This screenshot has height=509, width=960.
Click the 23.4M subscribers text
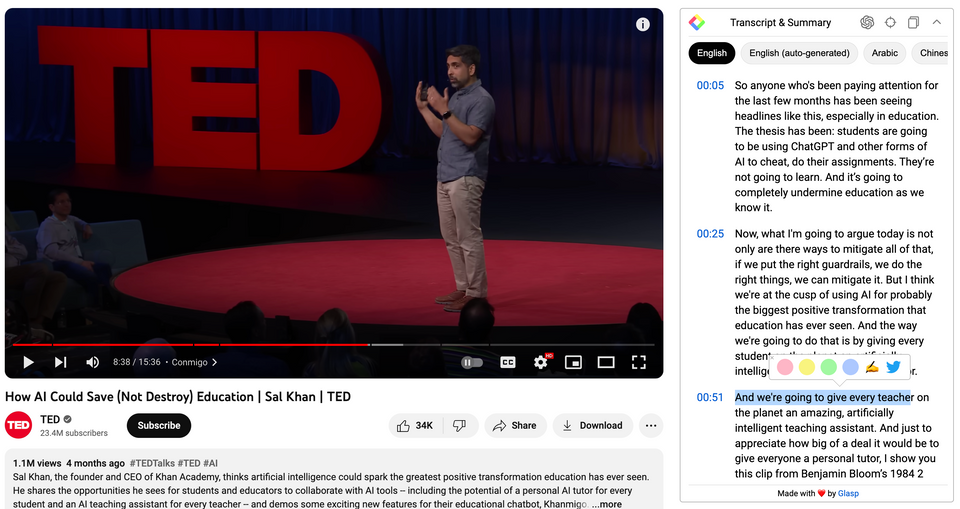[x=74, y=433]
